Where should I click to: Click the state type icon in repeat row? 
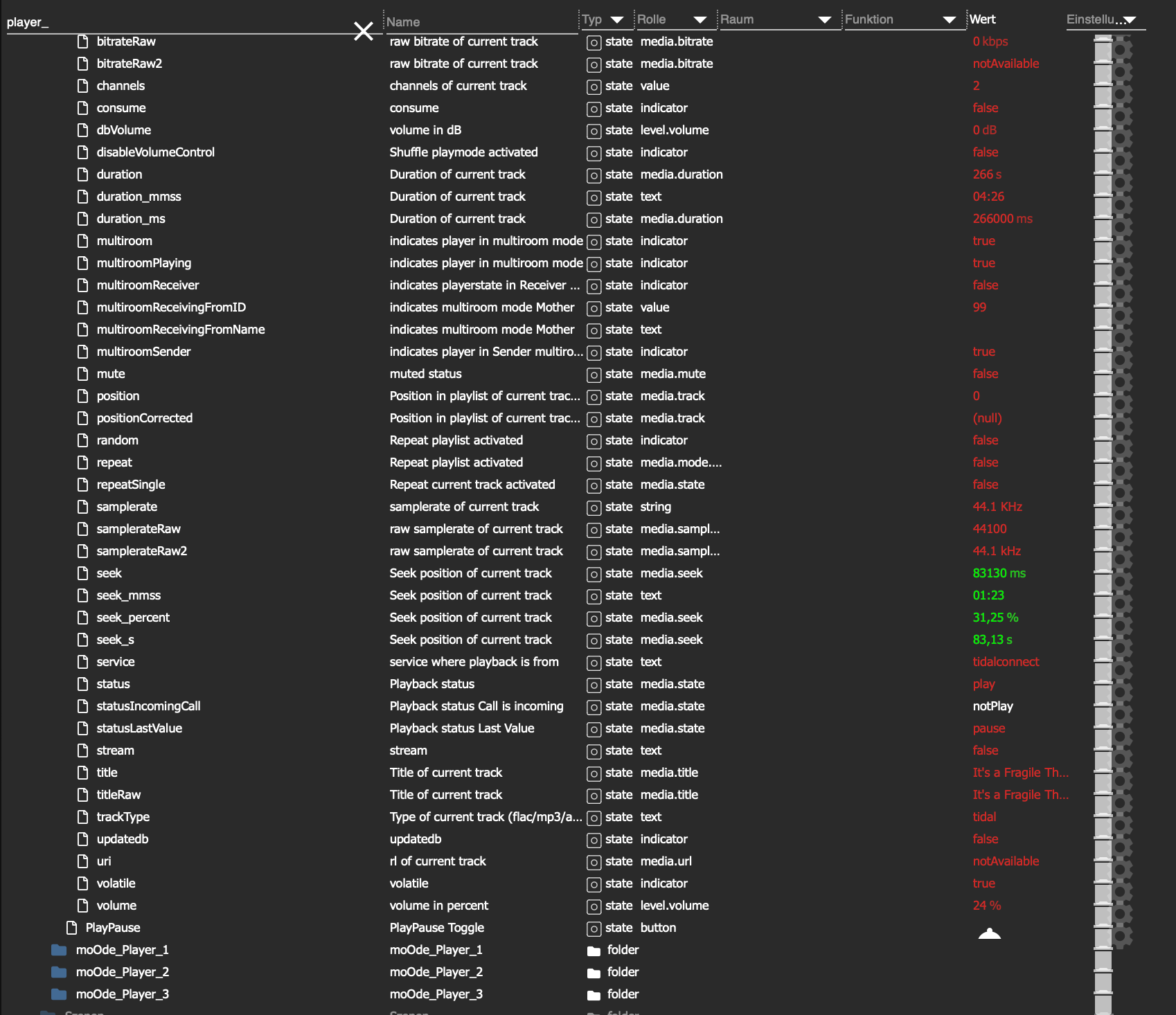click(594, 463)
